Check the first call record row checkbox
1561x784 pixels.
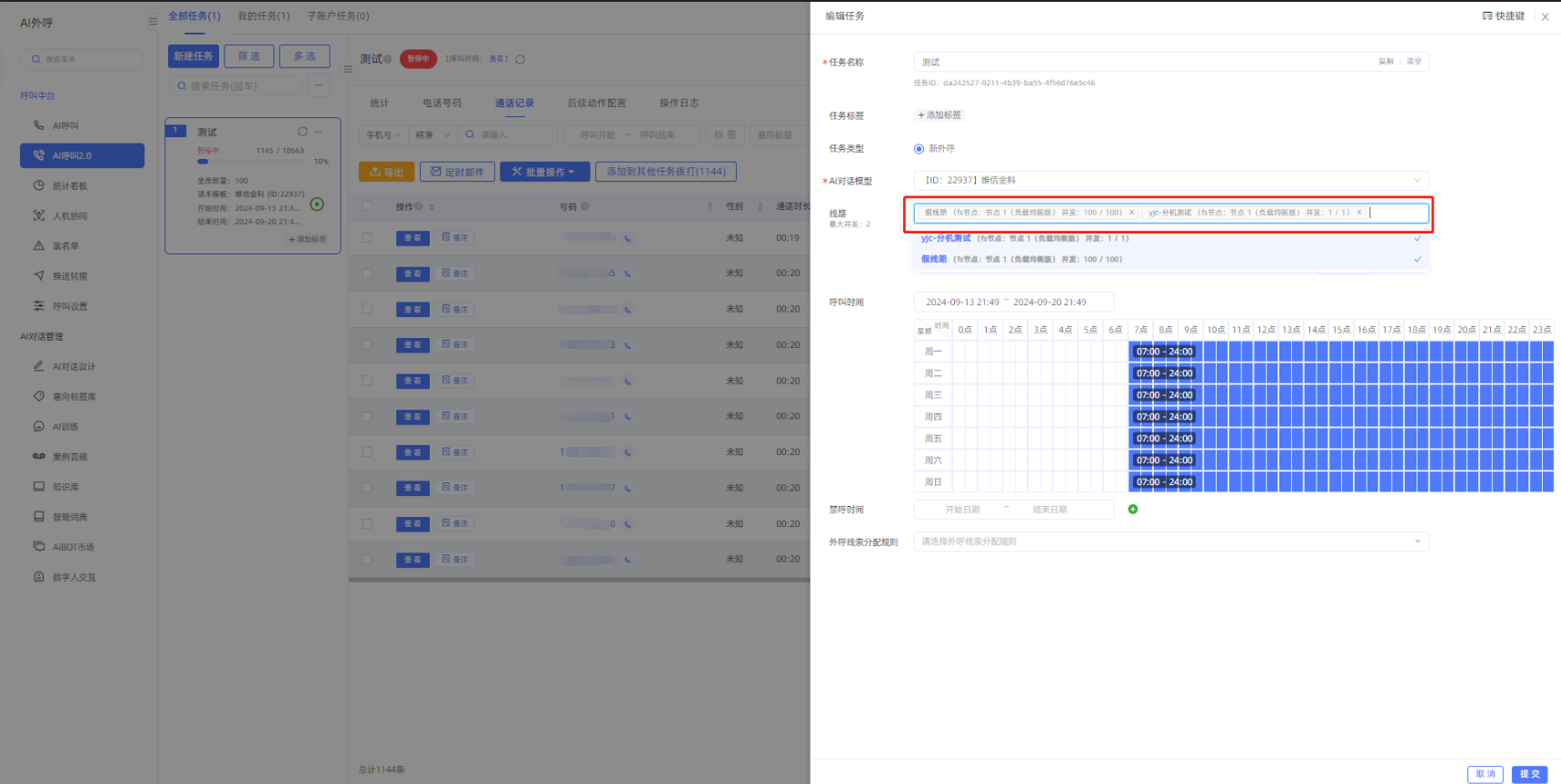[x=367, y=238]
